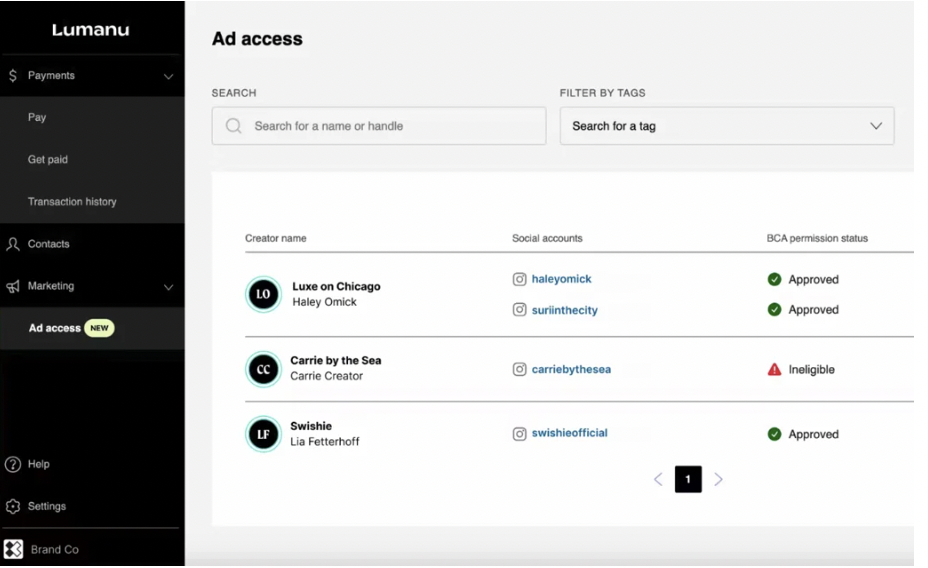Go to next page arrow
928x568 pixels.
[x=718, y=479]
